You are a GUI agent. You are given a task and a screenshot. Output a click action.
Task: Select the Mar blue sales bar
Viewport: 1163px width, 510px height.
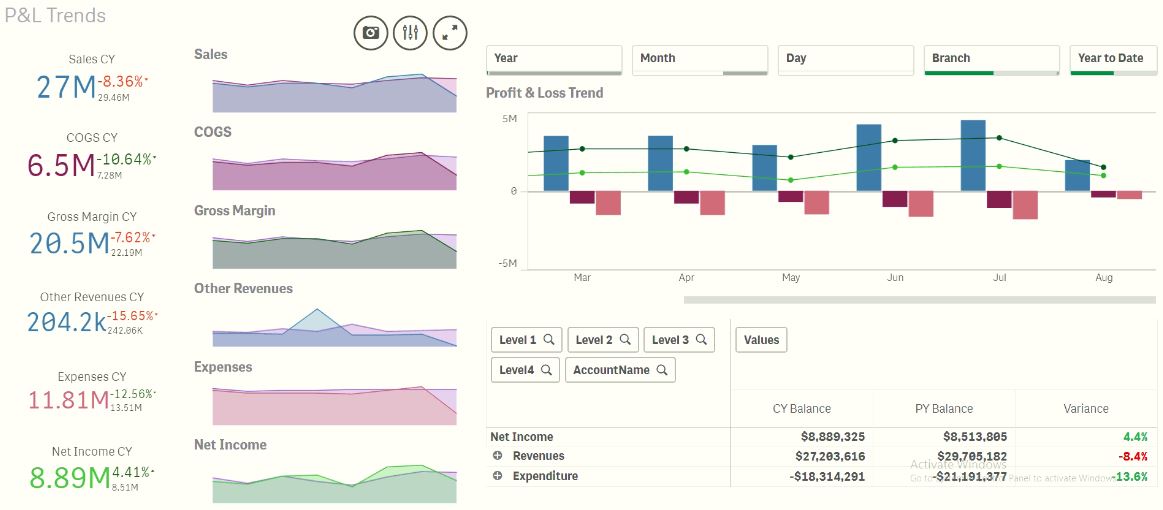click(556, 164)
